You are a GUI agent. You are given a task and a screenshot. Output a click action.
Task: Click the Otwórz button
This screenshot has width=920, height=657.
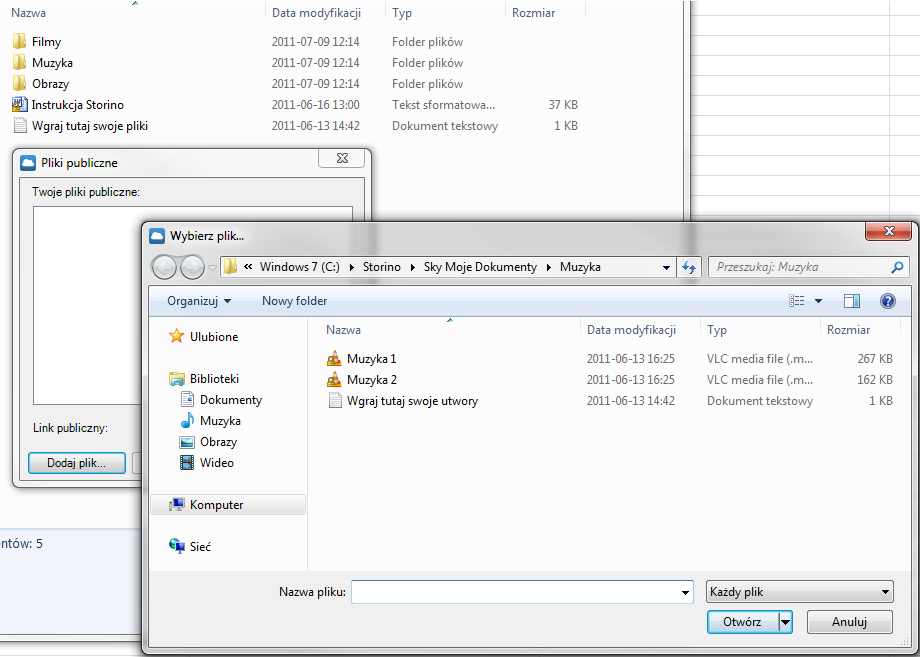coord(742,622)
